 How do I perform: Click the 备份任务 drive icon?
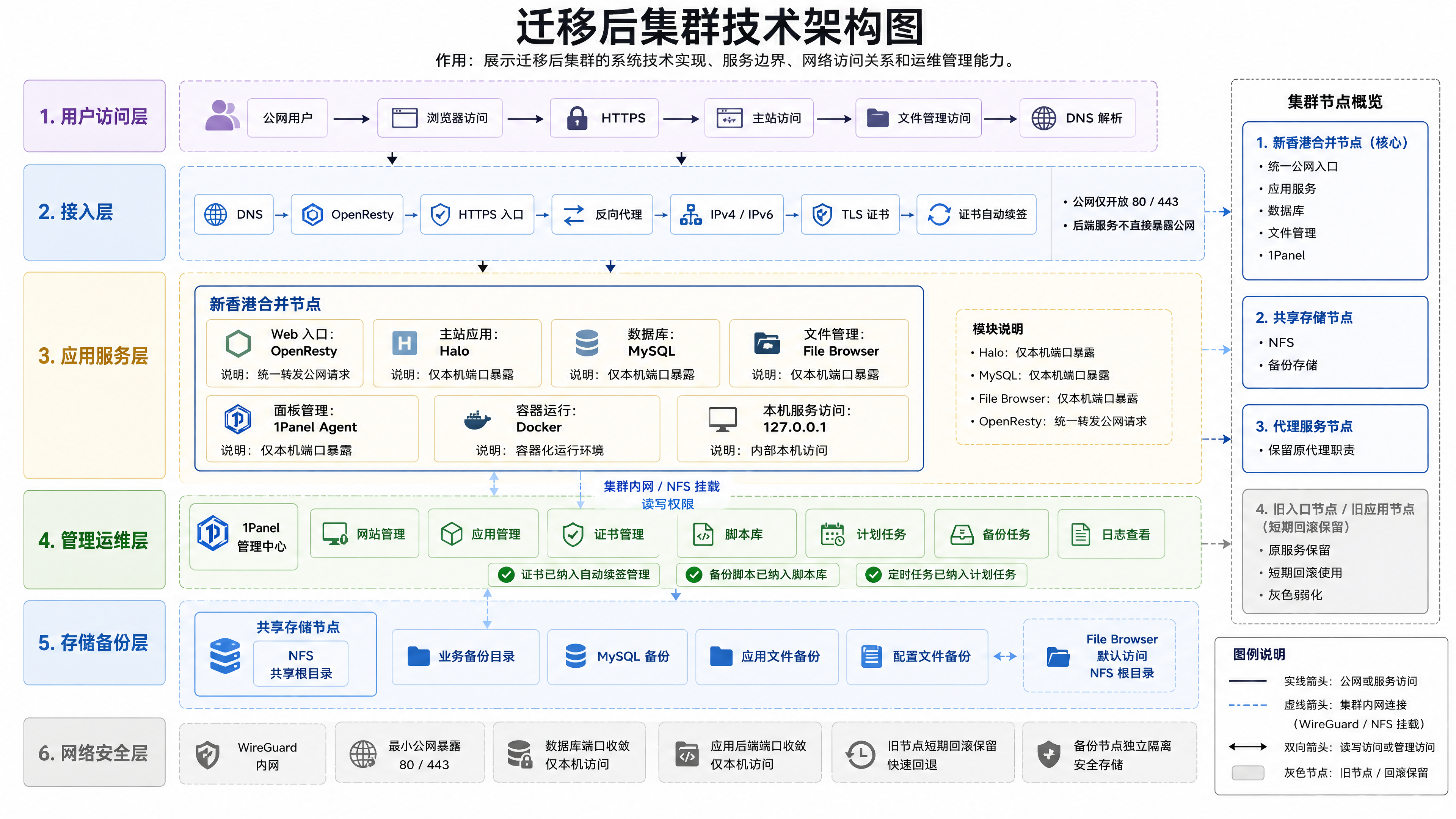962,535
